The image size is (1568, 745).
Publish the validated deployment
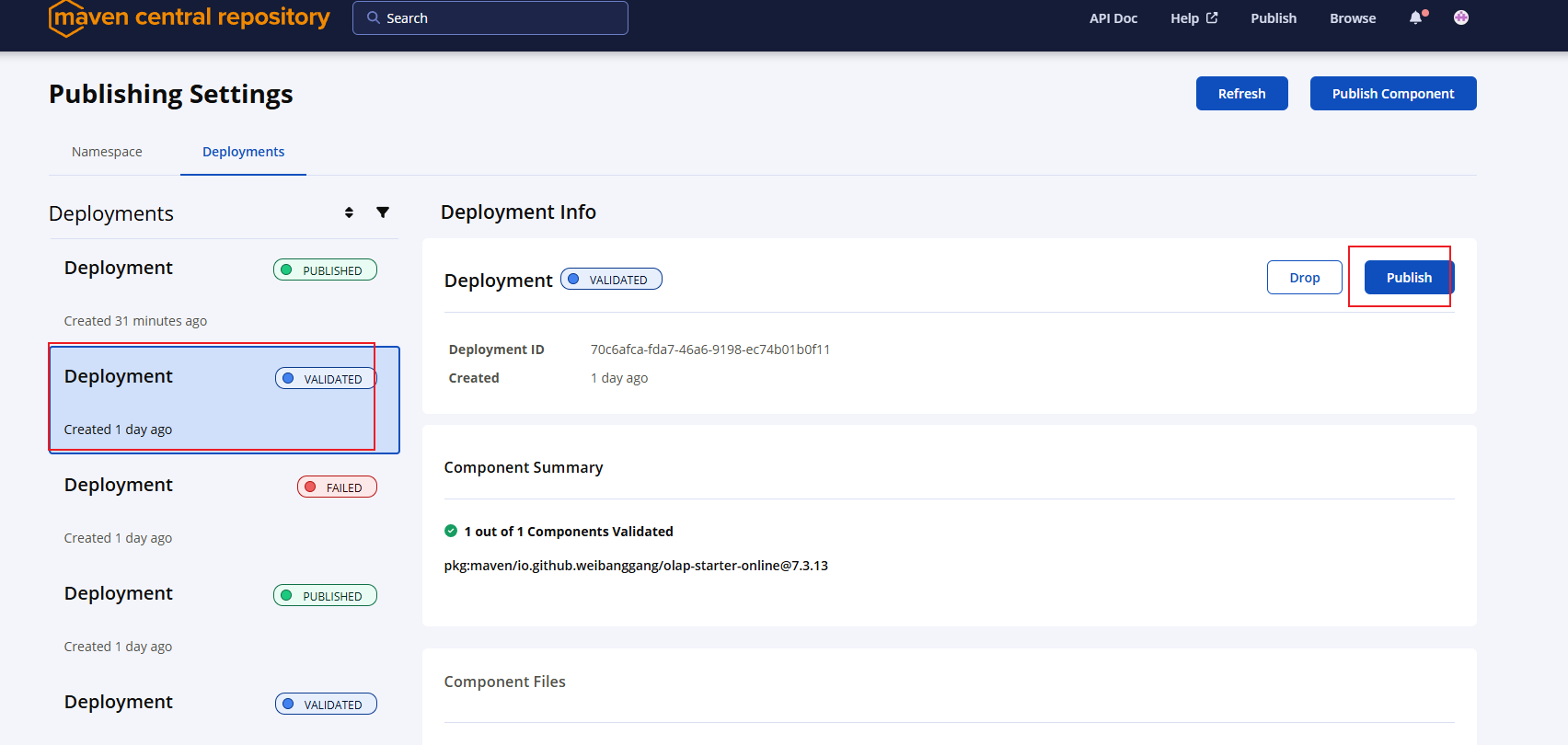[x=1409, y=278]
